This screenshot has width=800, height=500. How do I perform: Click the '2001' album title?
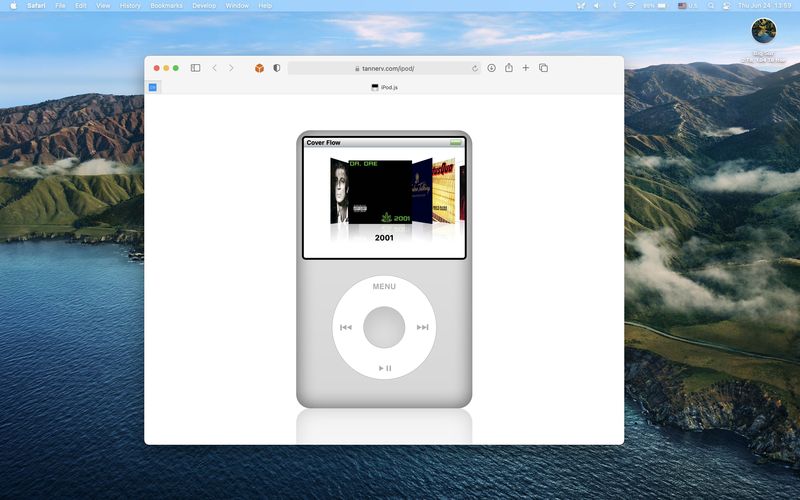click(x=384, y=238)
